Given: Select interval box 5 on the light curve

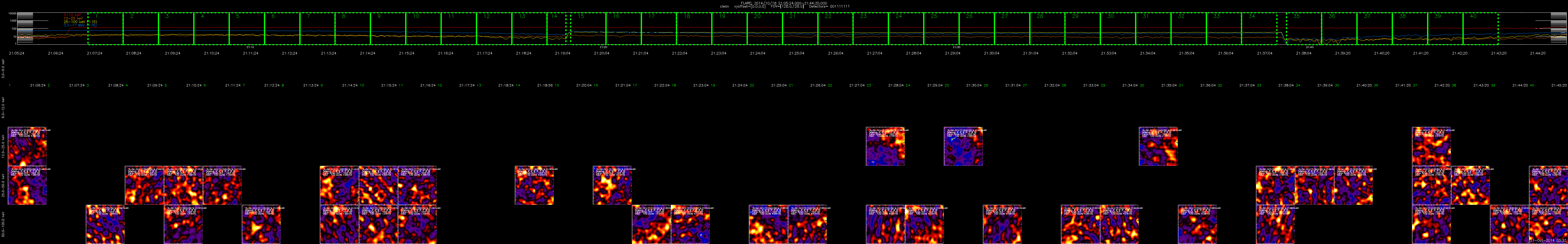Looking at the screenshot, I should [247, 29].
